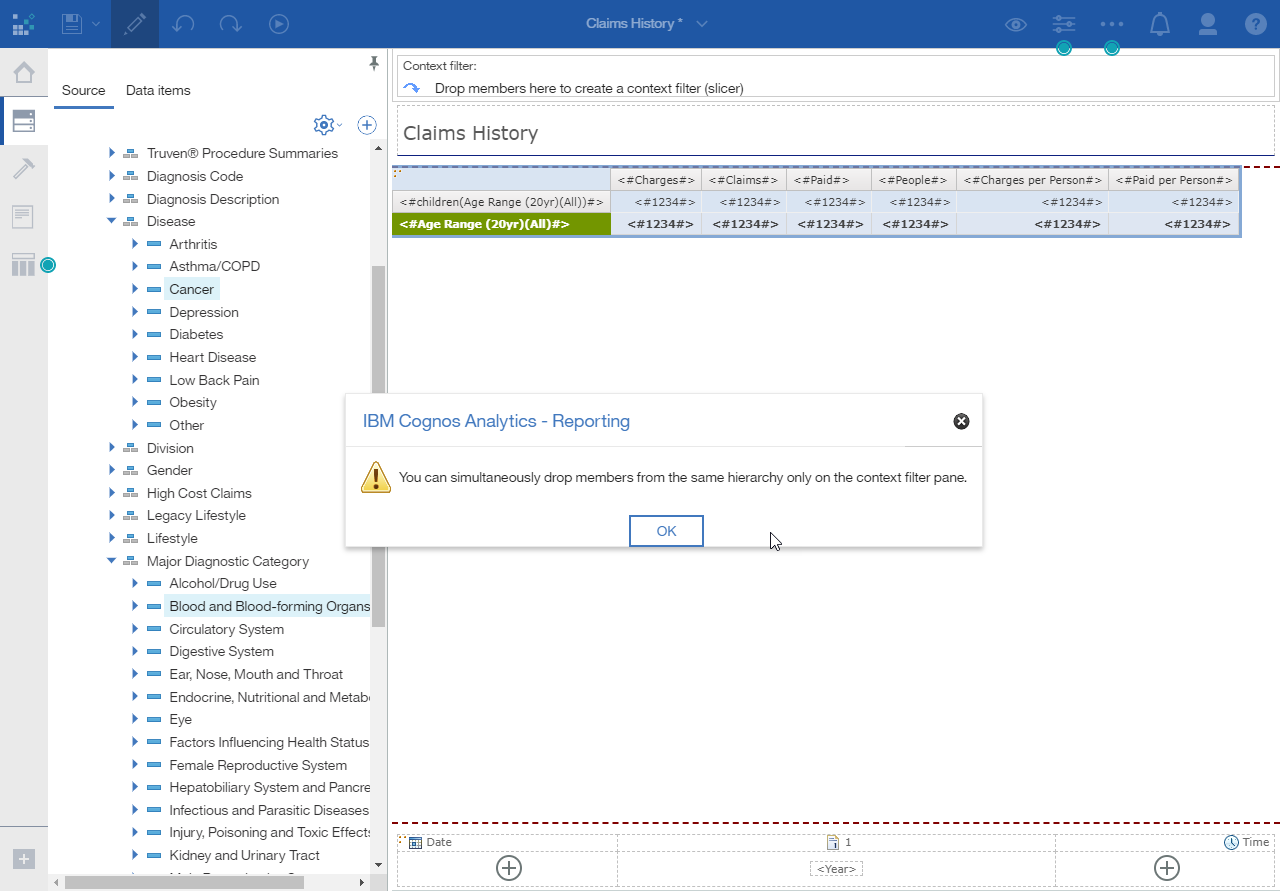This screenshot has width=1280, height=891.
Task: Select the <#Charges#> column header
Action: pos(656,180)
